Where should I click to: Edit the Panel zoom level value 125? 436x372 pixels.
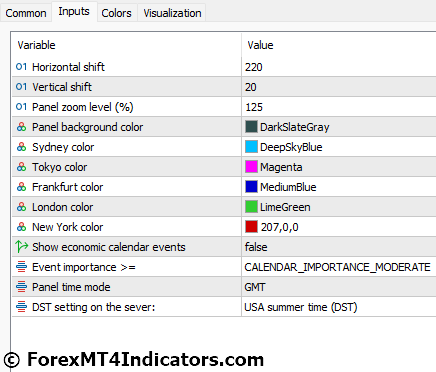pos(339,107)
